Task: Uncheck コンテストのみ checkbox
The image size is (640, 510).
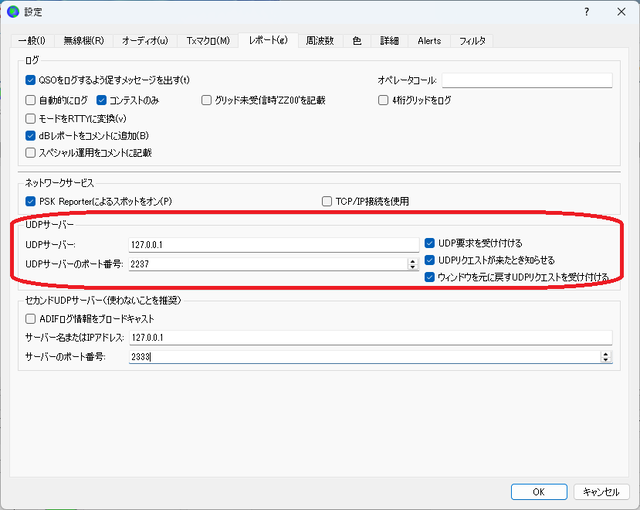Action: [x=101, y=100]
